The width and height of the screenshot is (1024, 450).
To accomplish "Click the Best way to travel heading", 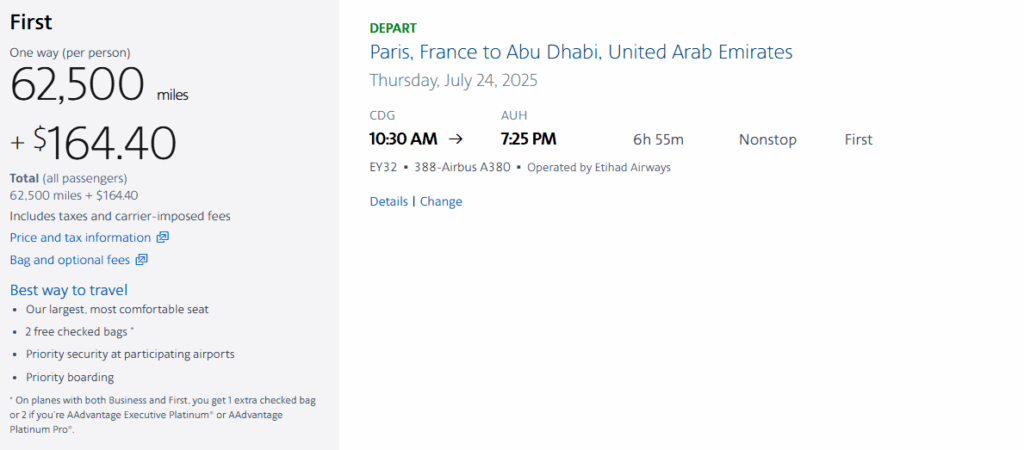I will click(x=69, y=290).
